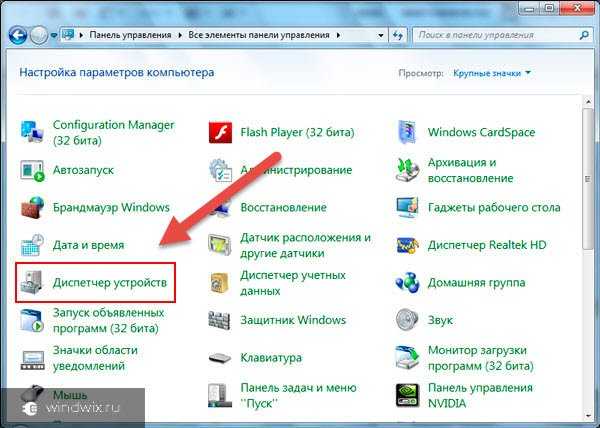The image size is (600, 428).
Task: Open the Дата и время link
Action: point(88,245)
